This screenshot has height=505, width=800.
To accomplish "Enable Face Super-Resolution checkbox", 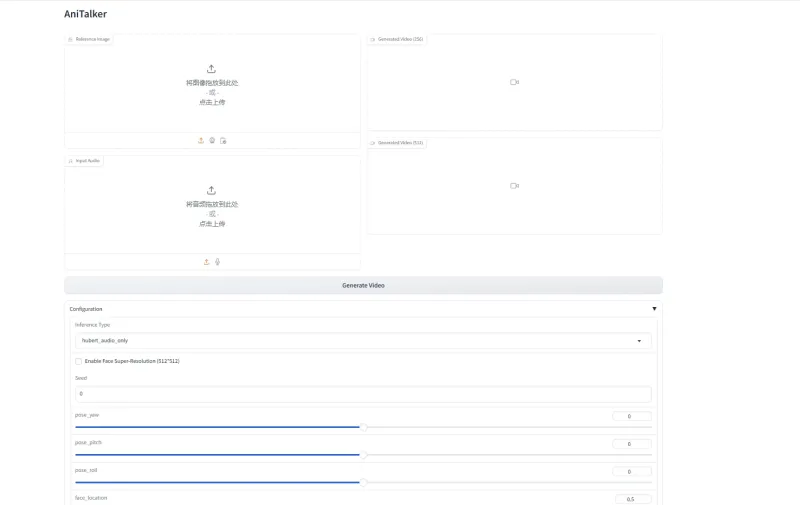I will (79, 361).
